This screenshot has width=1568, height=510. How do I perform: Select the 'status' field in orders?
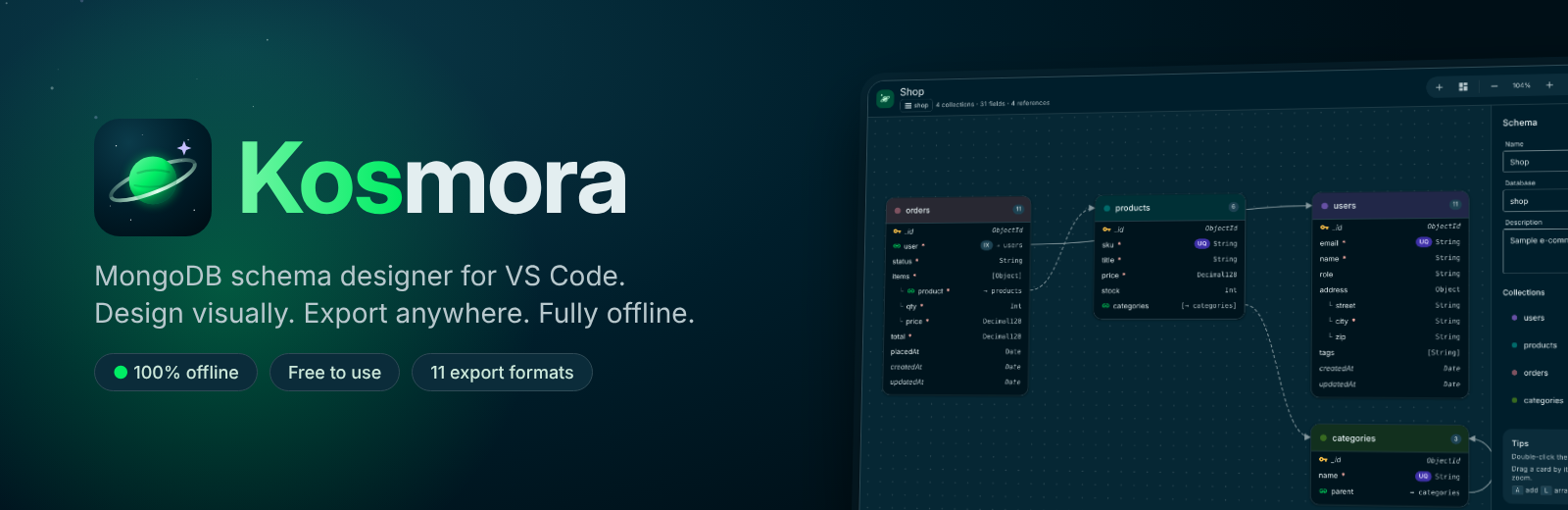[x=956, y=261]
